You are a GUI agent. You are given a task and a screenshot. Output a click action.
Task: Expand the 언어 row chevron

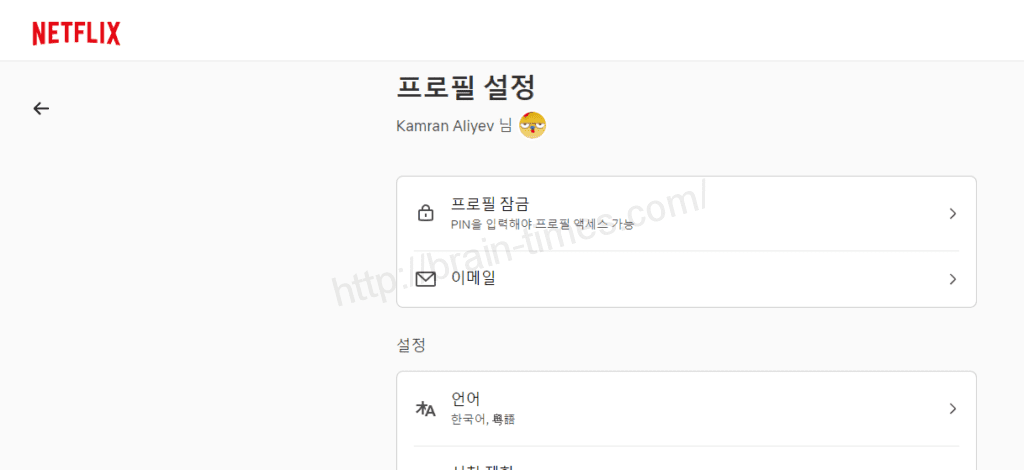pos(953,409)
